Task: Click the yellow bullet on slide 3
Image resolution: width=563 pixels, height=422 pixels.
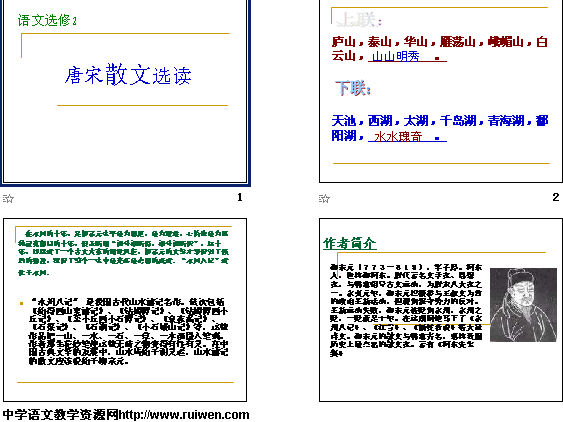Action: [22, 303]
